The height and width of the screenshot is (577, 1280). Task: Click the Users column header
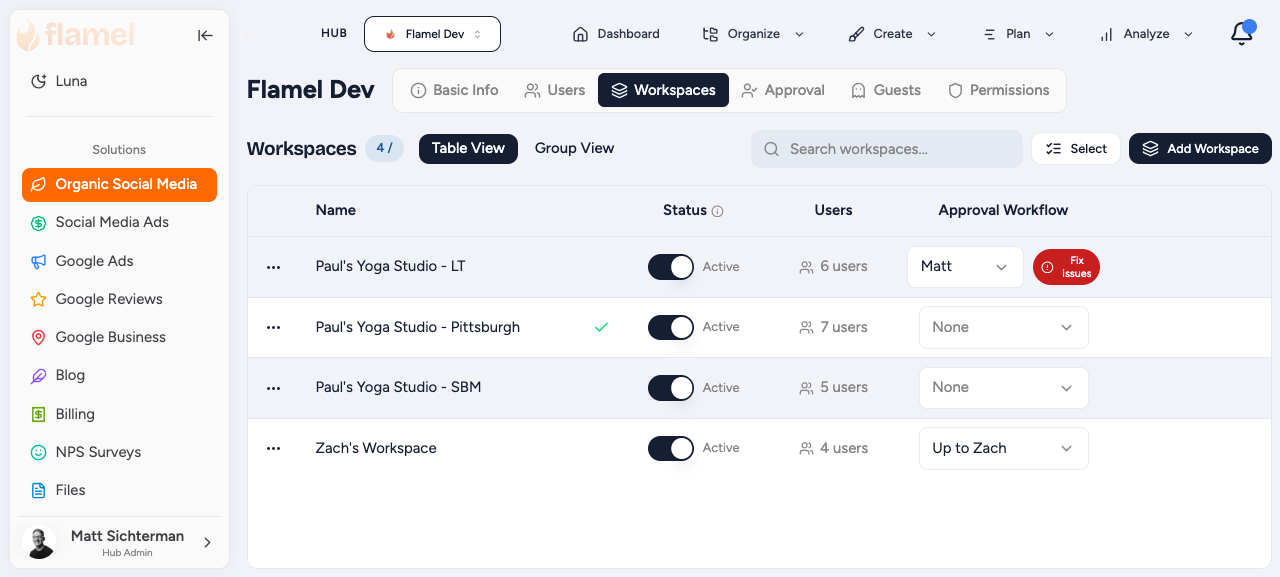pos(833,210)
